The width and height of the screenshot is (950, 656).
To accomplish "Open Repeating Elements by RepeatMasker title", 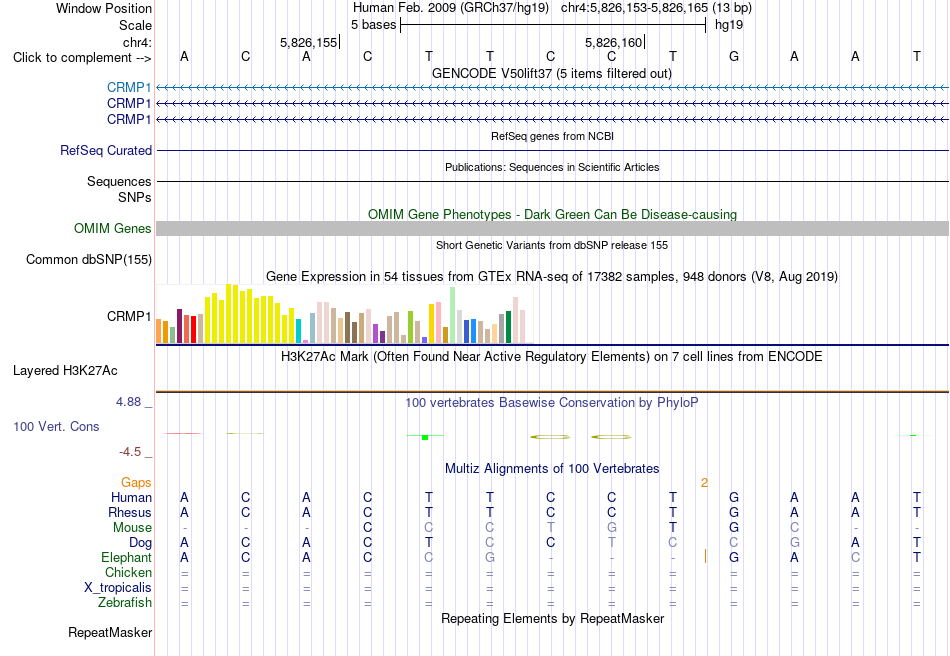I will (552, 618).
